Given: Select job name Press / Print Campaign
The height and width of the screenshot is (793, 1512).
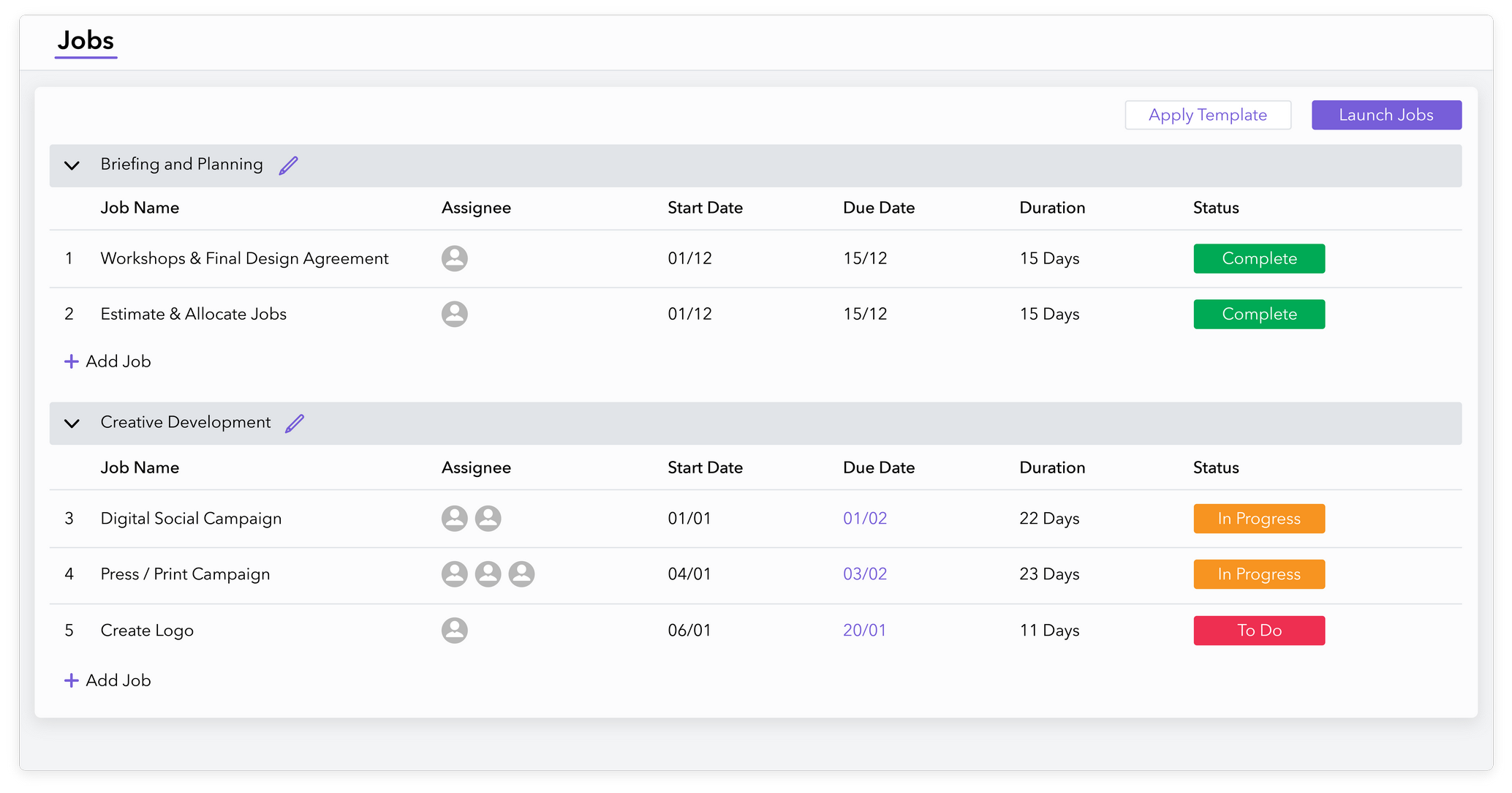Looking at the screenshot, I should point(185,574).
